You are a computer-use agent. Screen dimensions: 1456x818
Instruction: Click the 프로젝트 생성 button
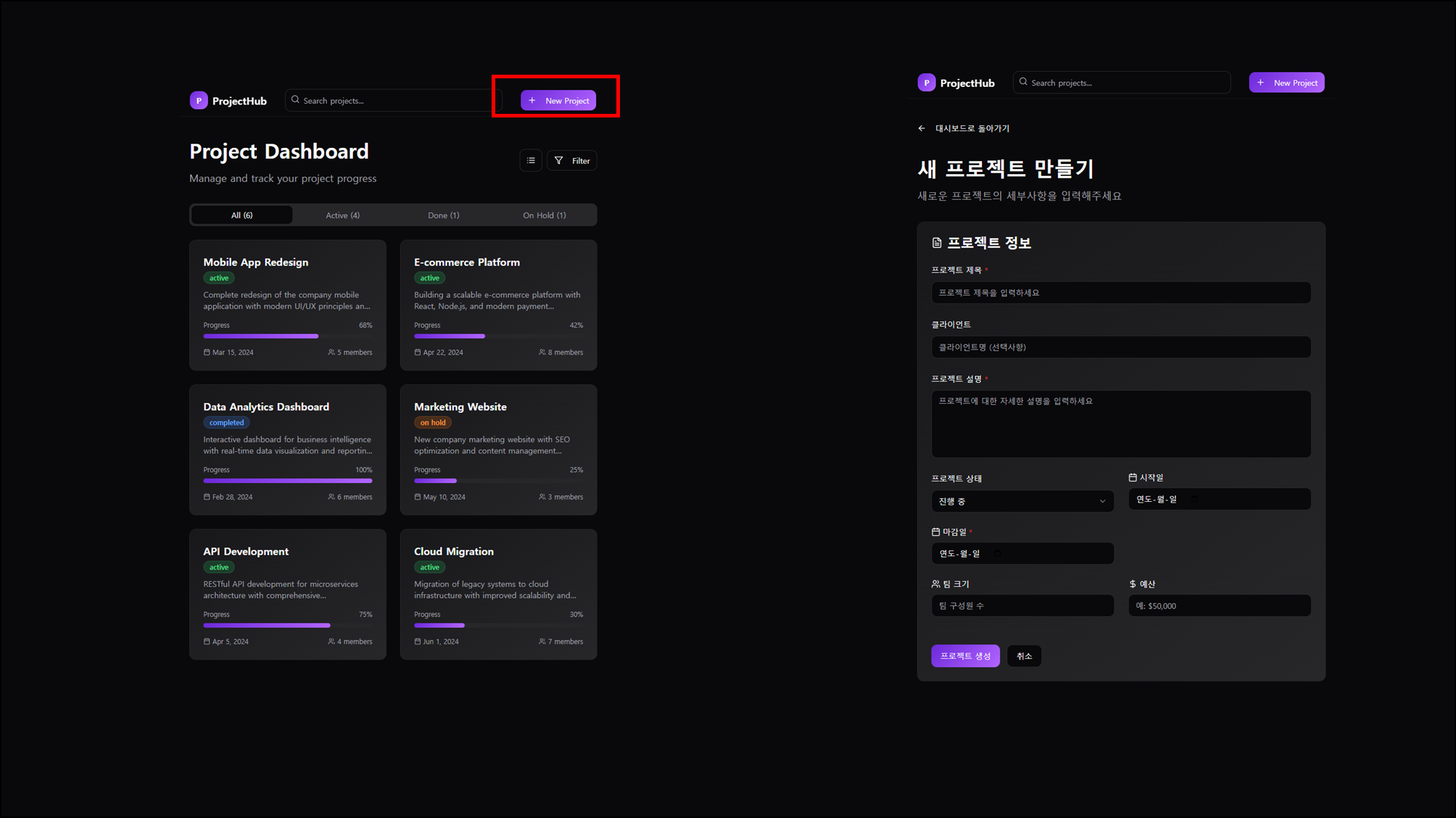pyautogui.click(x=965, y=656)
